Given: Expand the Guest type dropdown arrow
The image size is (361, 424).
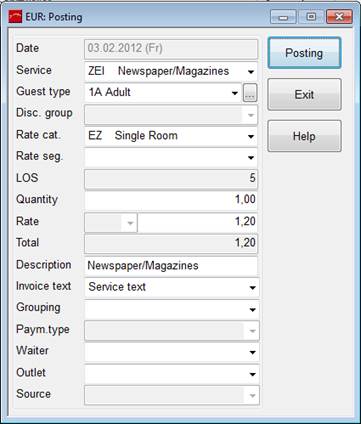Looking at the screenshot, I should point(235,93).
